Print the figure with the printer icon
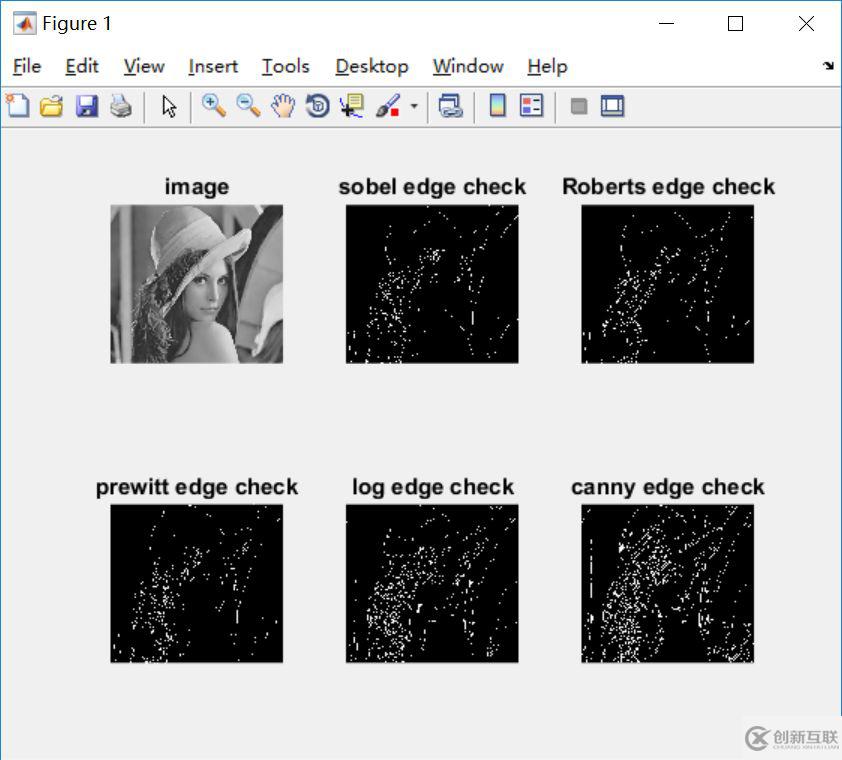Screen dimensions: 842x760 pyautogui.click(x=121, y=106)
